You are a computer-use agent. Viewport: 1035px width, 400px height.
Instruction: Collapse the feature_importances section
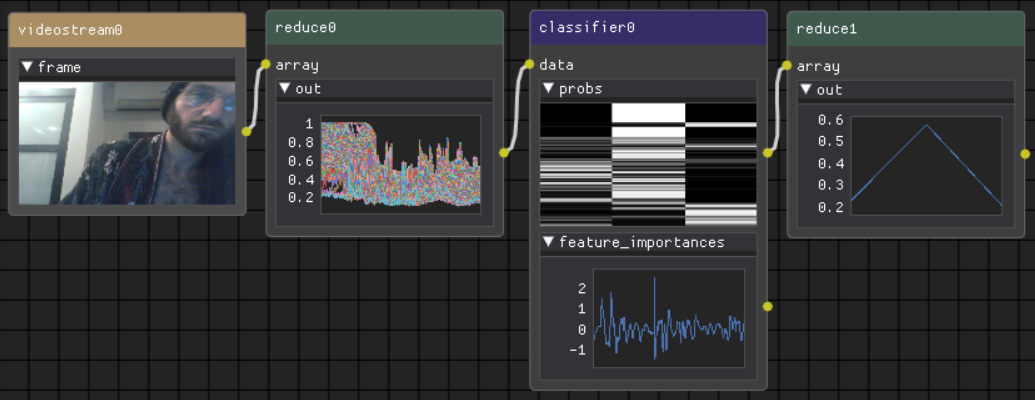pyautogui.click(x=548, y=242)
